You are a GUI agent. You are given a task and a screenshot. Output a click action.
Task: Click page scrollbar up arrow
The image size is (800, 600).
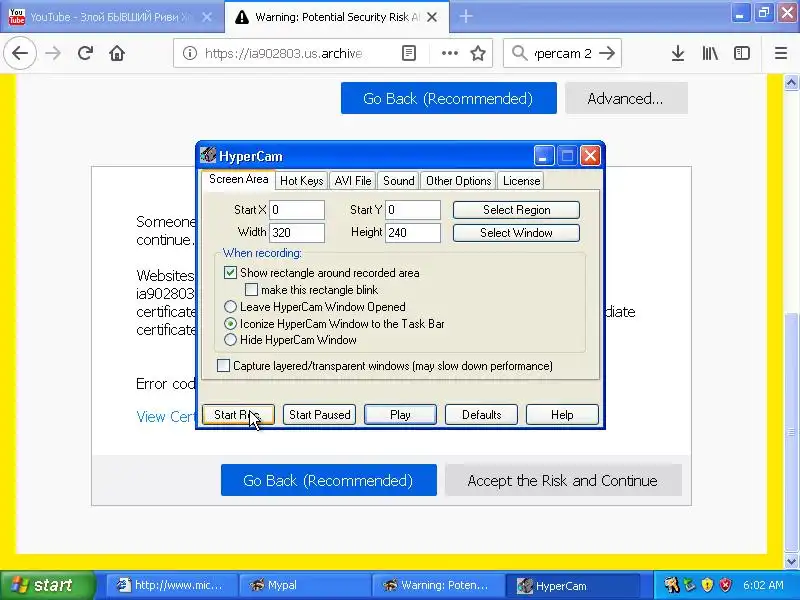pos(791,82)
